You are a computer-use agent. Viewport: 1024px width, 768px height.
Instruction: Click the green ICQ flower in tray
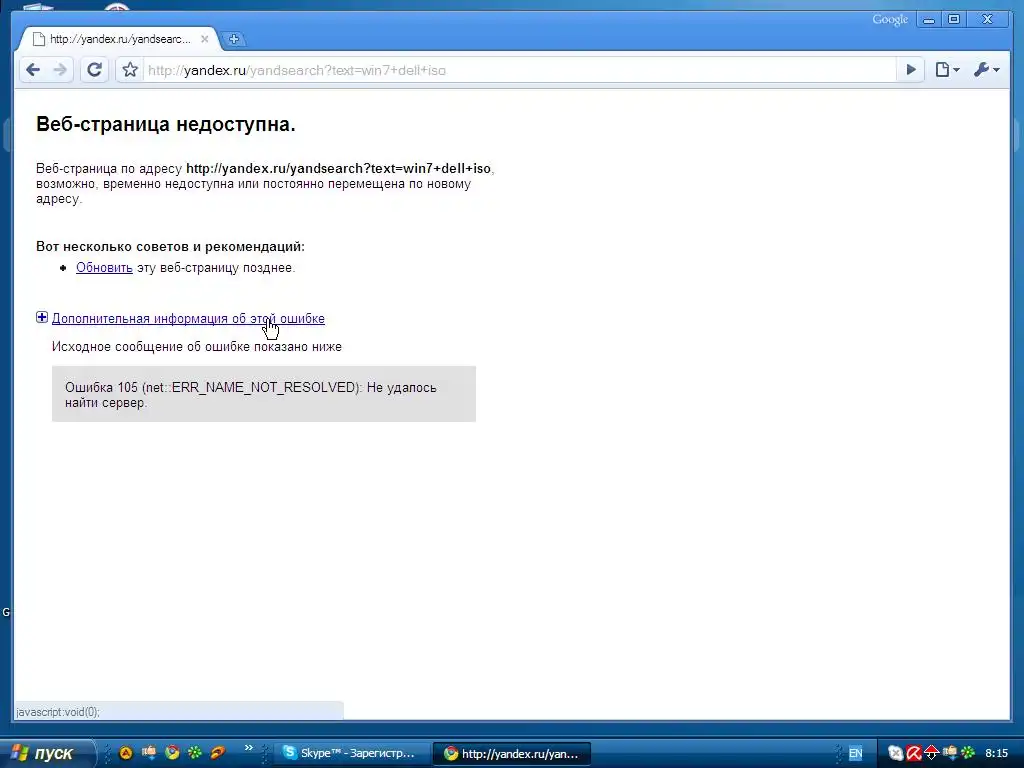click(967, 753)
